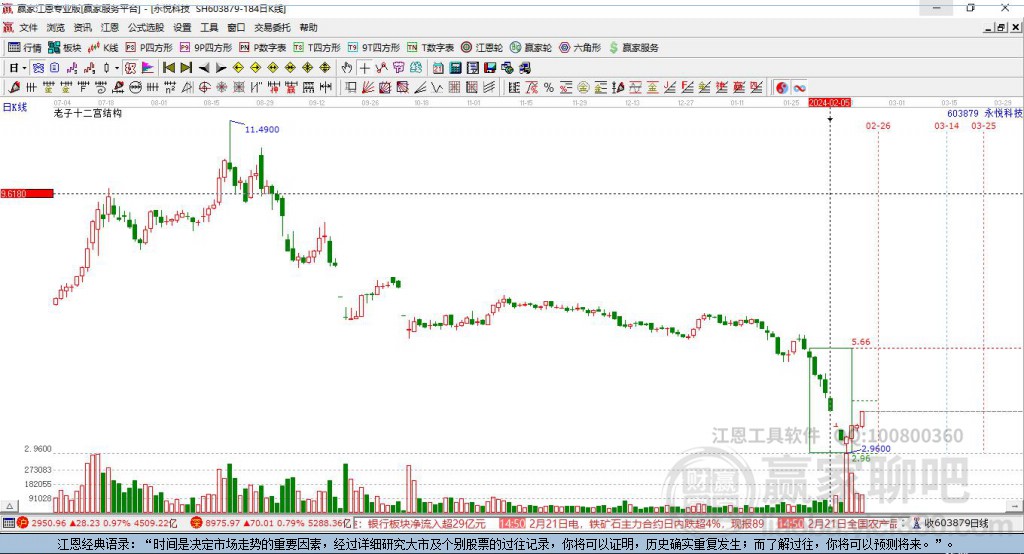Open the 设置 menu

(182, 27)
